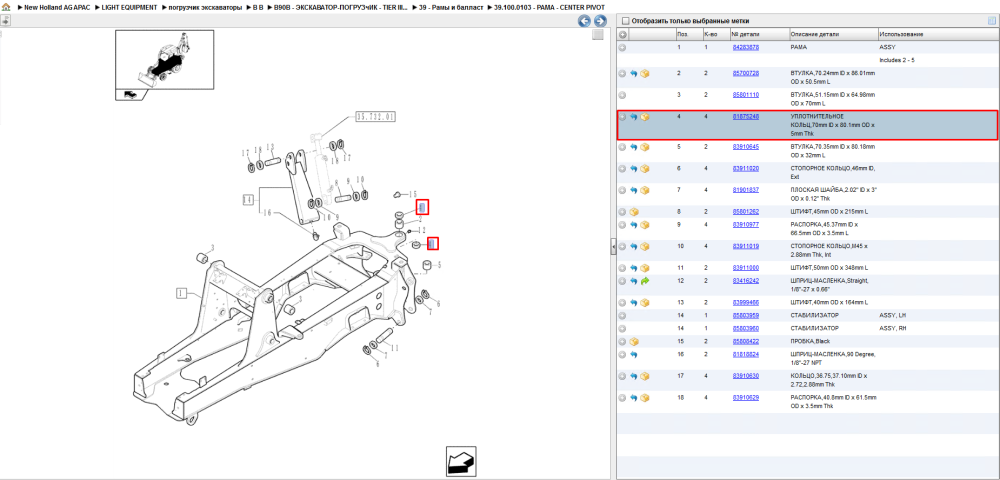The width and height of the screenshot is (1000, 480).
Task: Add position 3 ВТУЛКА row via plus icon
Action: point(623,95)
